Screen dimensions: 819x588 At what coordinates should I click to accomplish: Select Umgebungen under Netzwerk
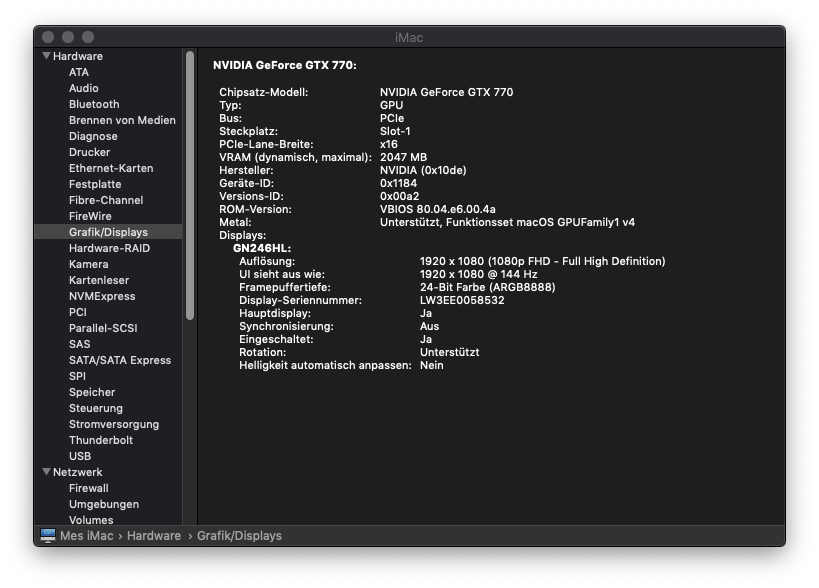[x=104, y=504]
